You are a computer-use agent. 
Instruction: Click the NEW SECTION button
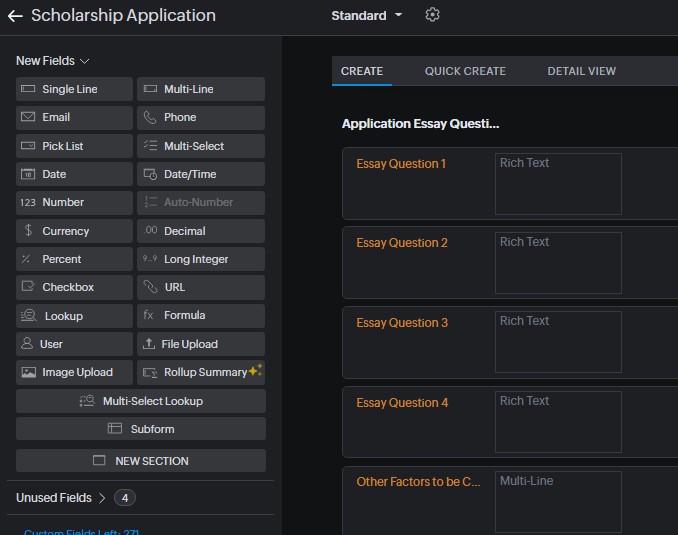click(141, 461)
